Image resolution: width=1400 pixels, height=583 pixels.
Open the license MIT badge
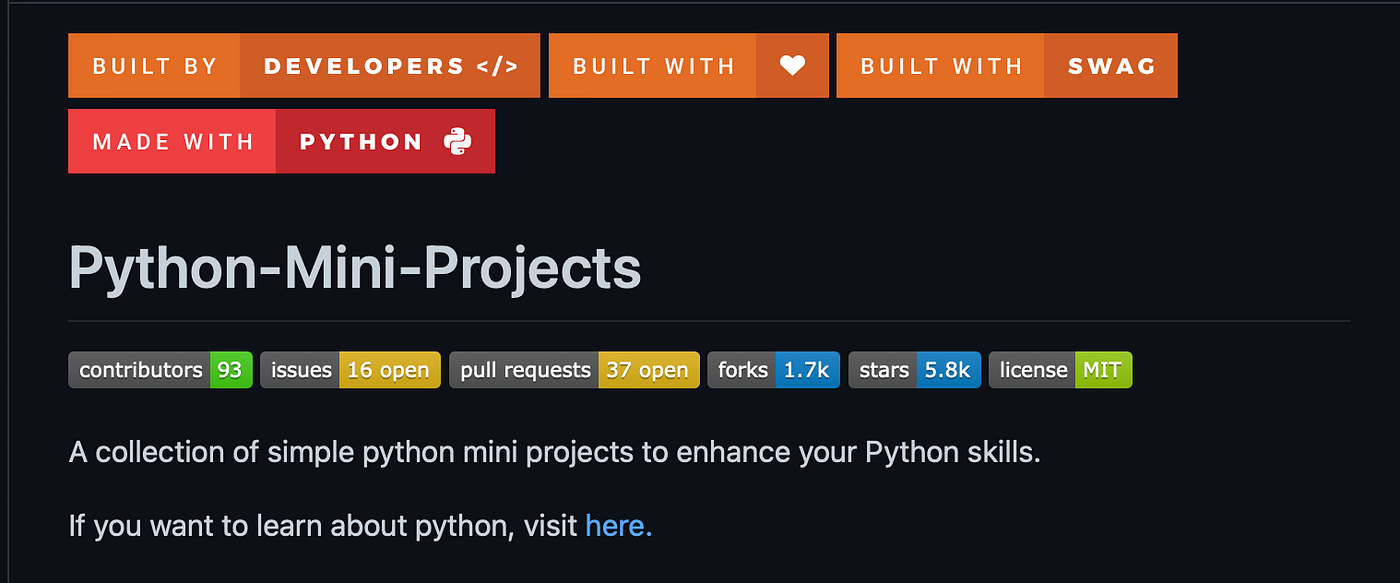coord(1060,370)
